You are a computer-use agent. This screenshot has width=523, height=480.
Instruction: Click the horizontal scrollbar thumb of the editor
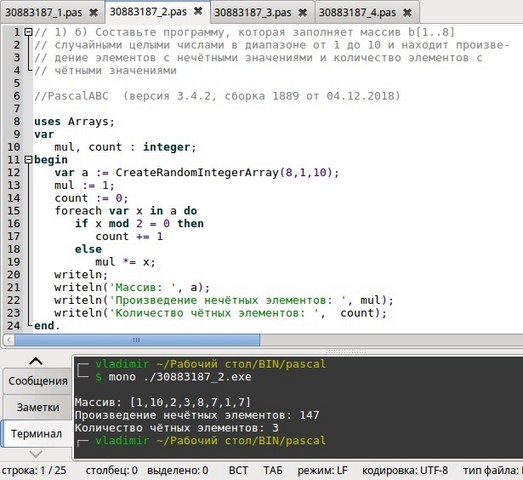(x=137, y=340)
